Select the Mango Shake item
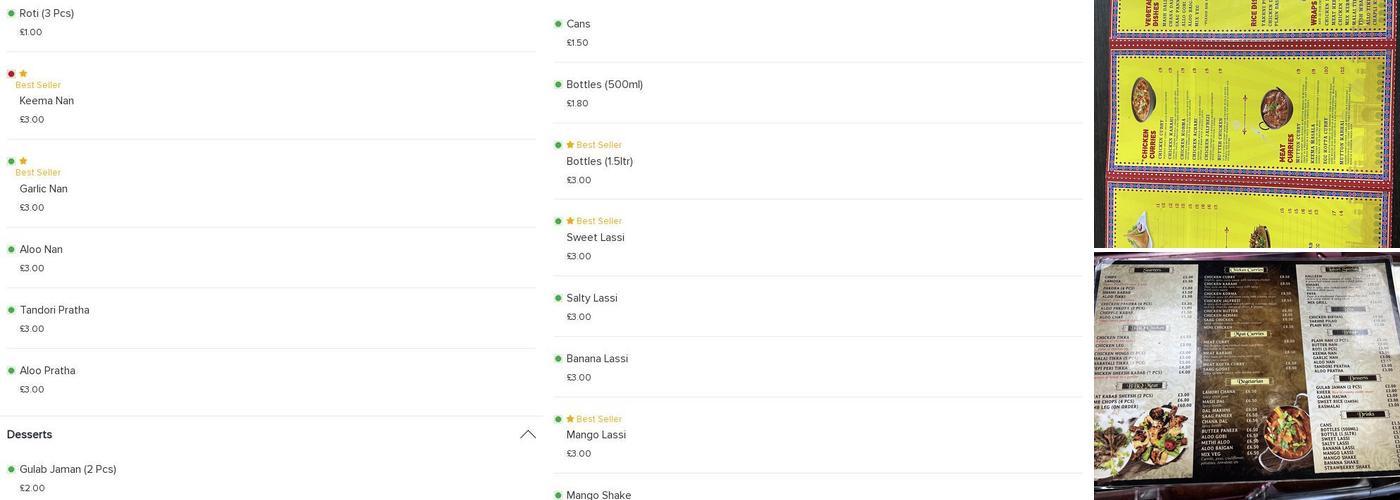This screenshot has height=500, width=1400. point(598,494)
